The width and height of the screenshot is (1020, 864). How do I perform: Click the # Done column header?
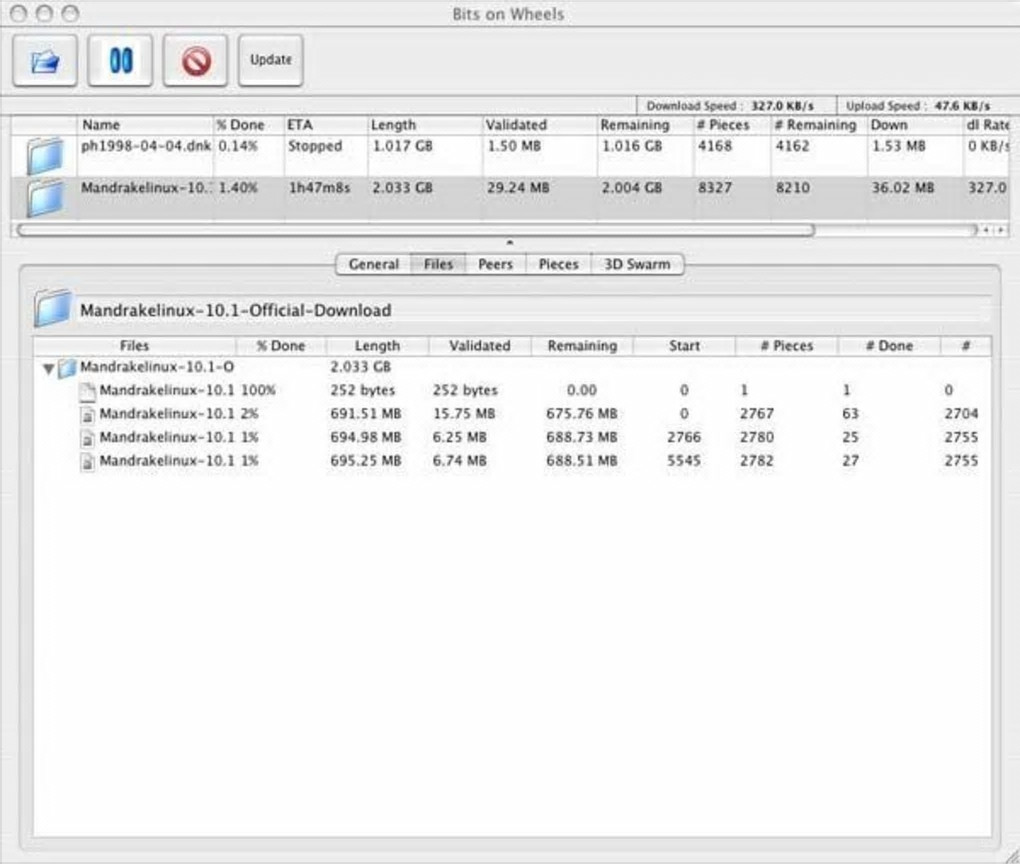889,345
